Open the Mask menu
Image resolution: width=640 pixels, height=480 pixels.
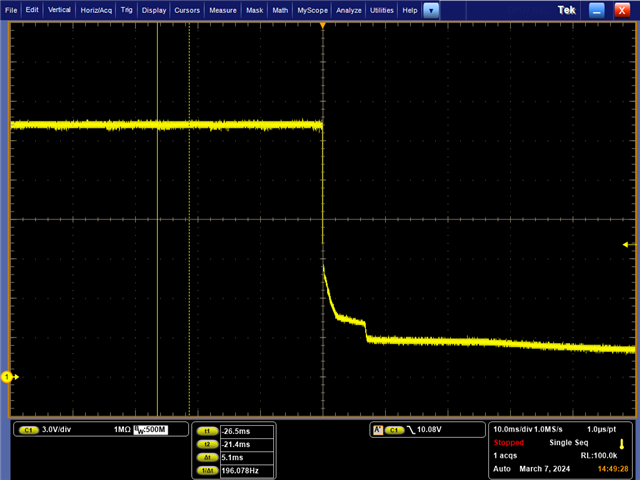254,10
